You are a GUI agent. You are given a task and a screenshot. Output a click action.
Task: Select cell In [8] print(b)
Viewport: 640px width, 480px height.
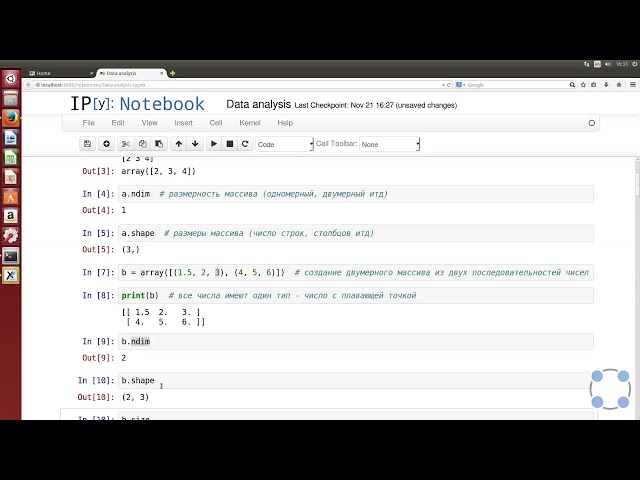coord(356,296)
